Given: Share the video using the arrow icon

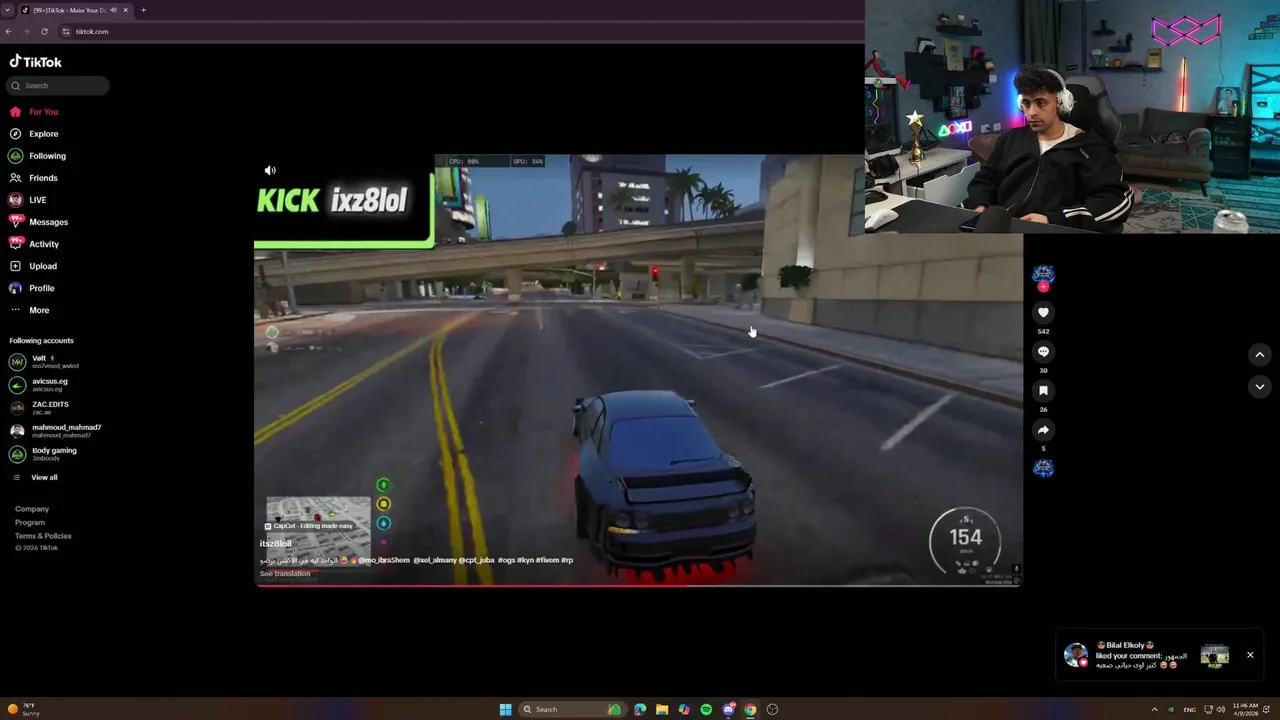Looking at the screenshot, I should [1043, 430].
